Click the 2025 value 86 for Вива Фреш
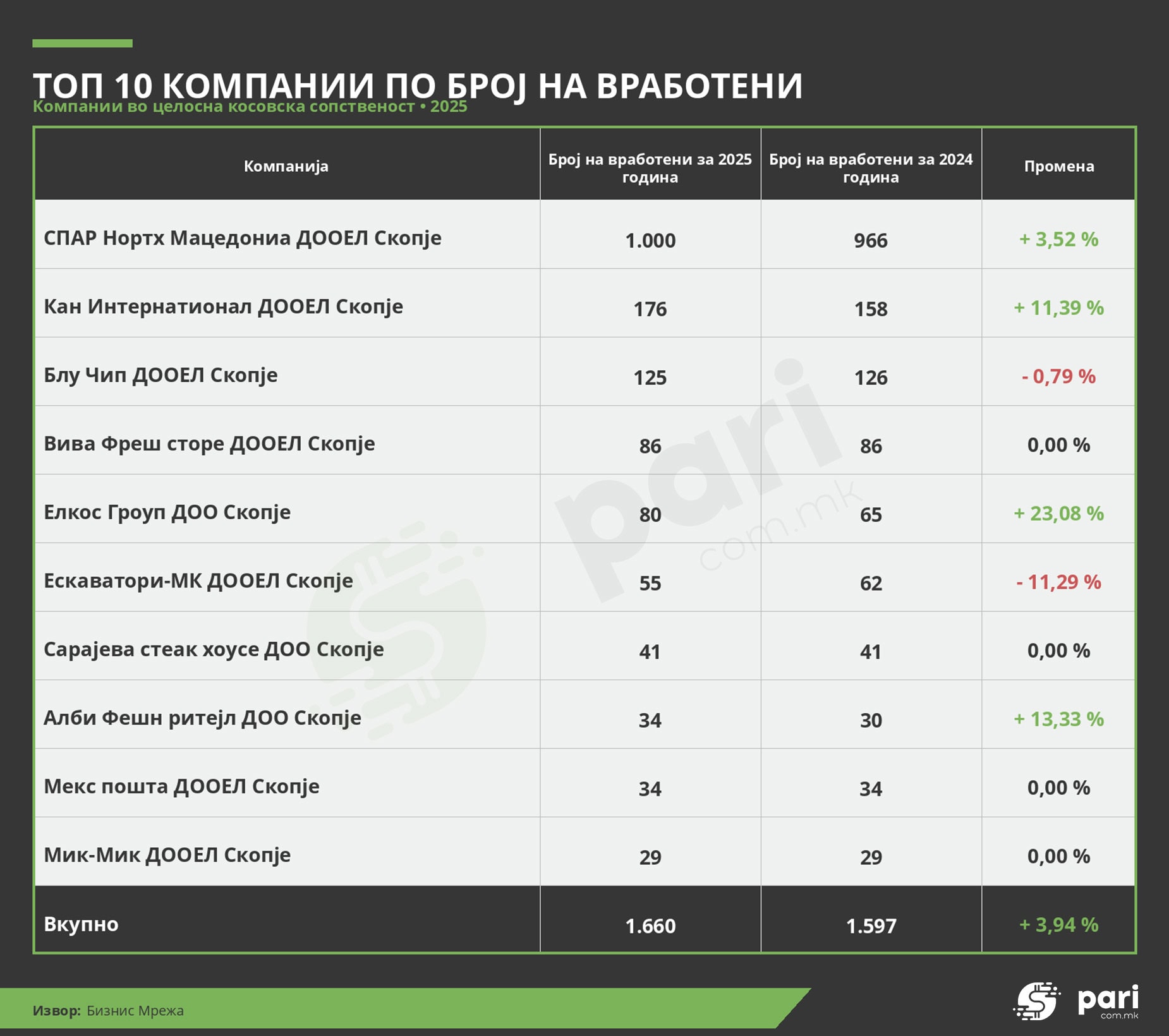Image resolution: width=1169 pixels, height=1036 pixels. tap(650, 446)
